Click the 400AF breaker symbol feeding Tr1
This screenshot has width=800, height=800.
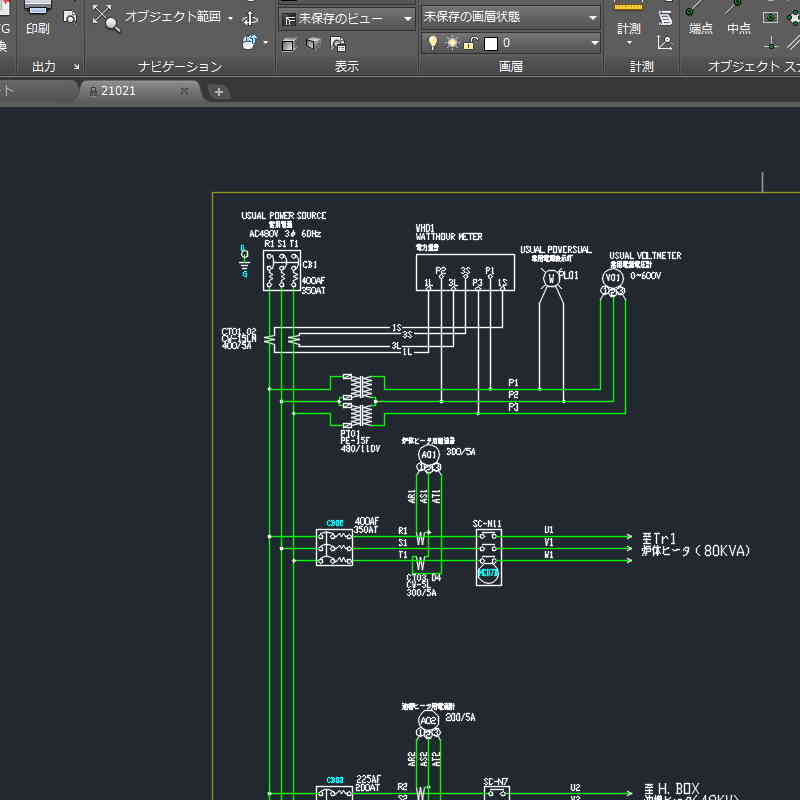point(334,547)
